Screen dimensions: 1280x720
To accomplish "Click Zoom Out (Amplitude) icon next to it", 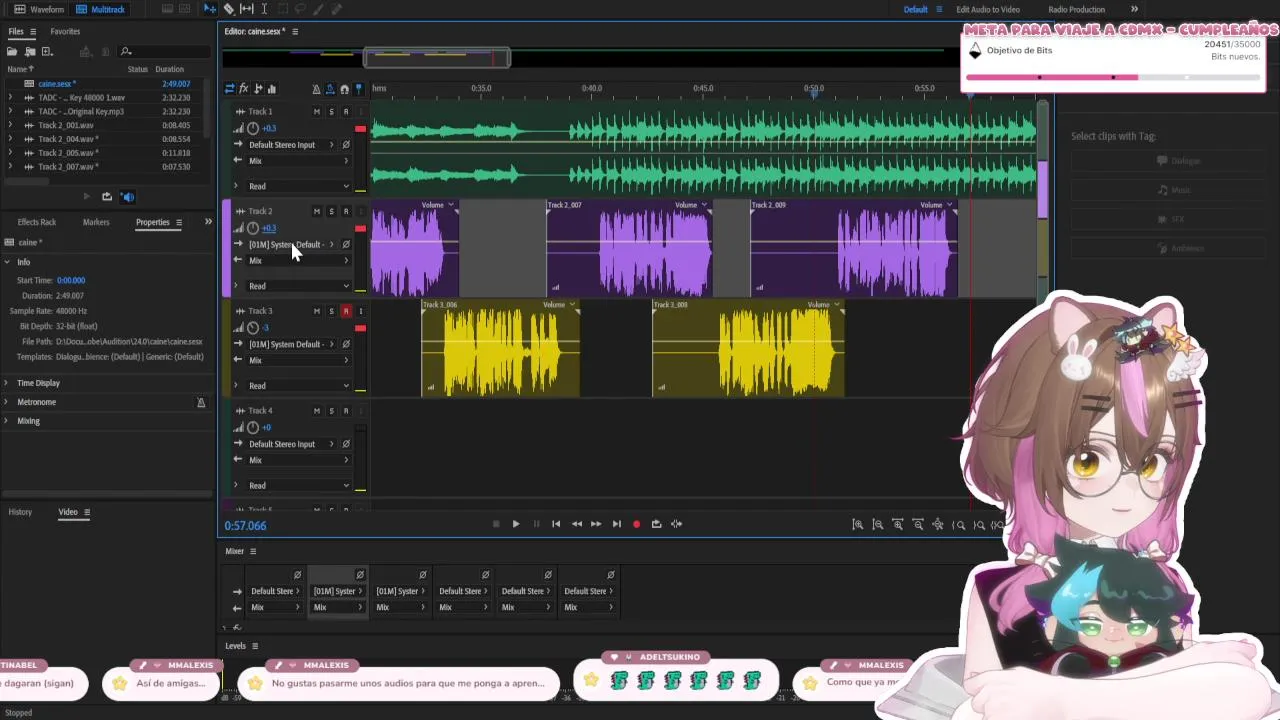I will click(877, 525).
